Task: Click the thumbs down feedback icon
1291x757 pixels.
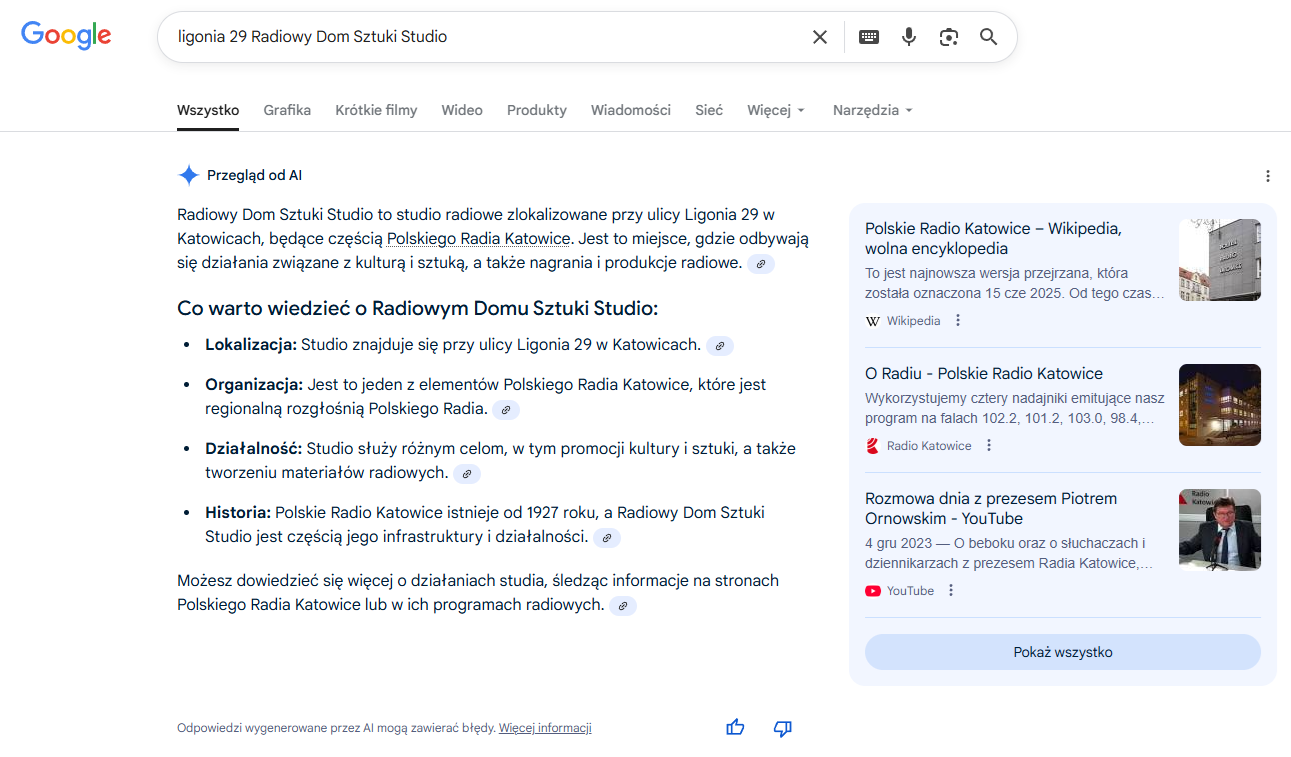Action: pyautogui.click(x=783, y=728)
